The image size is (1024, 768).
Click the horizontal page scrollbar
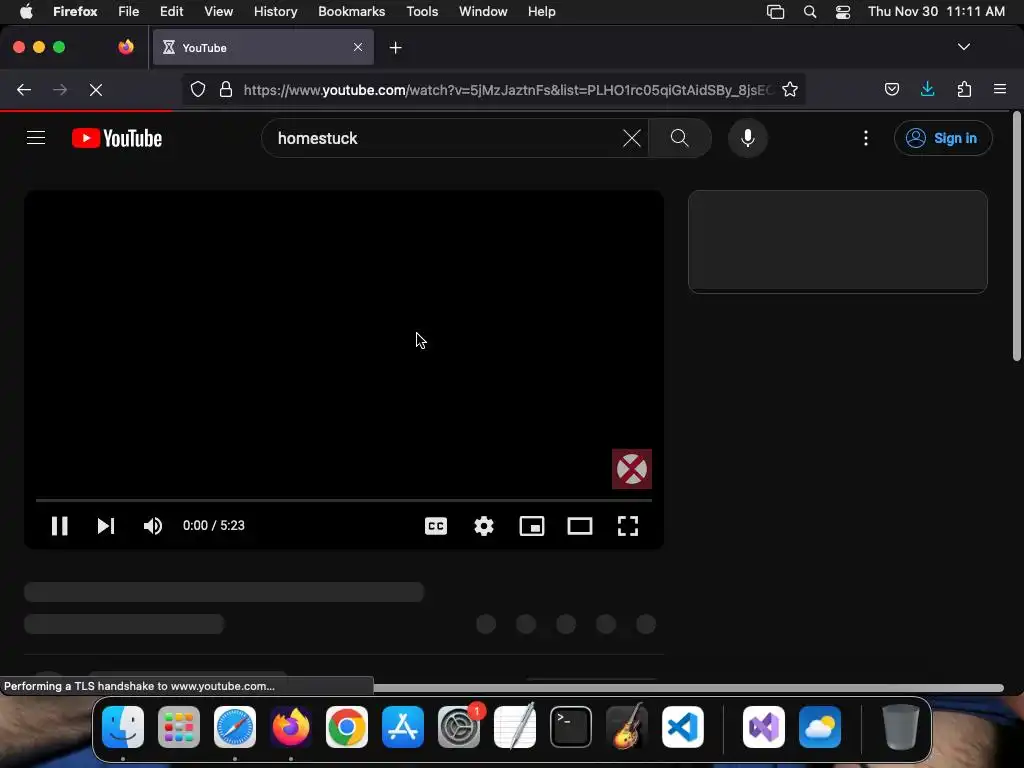(x=688, y=688)
